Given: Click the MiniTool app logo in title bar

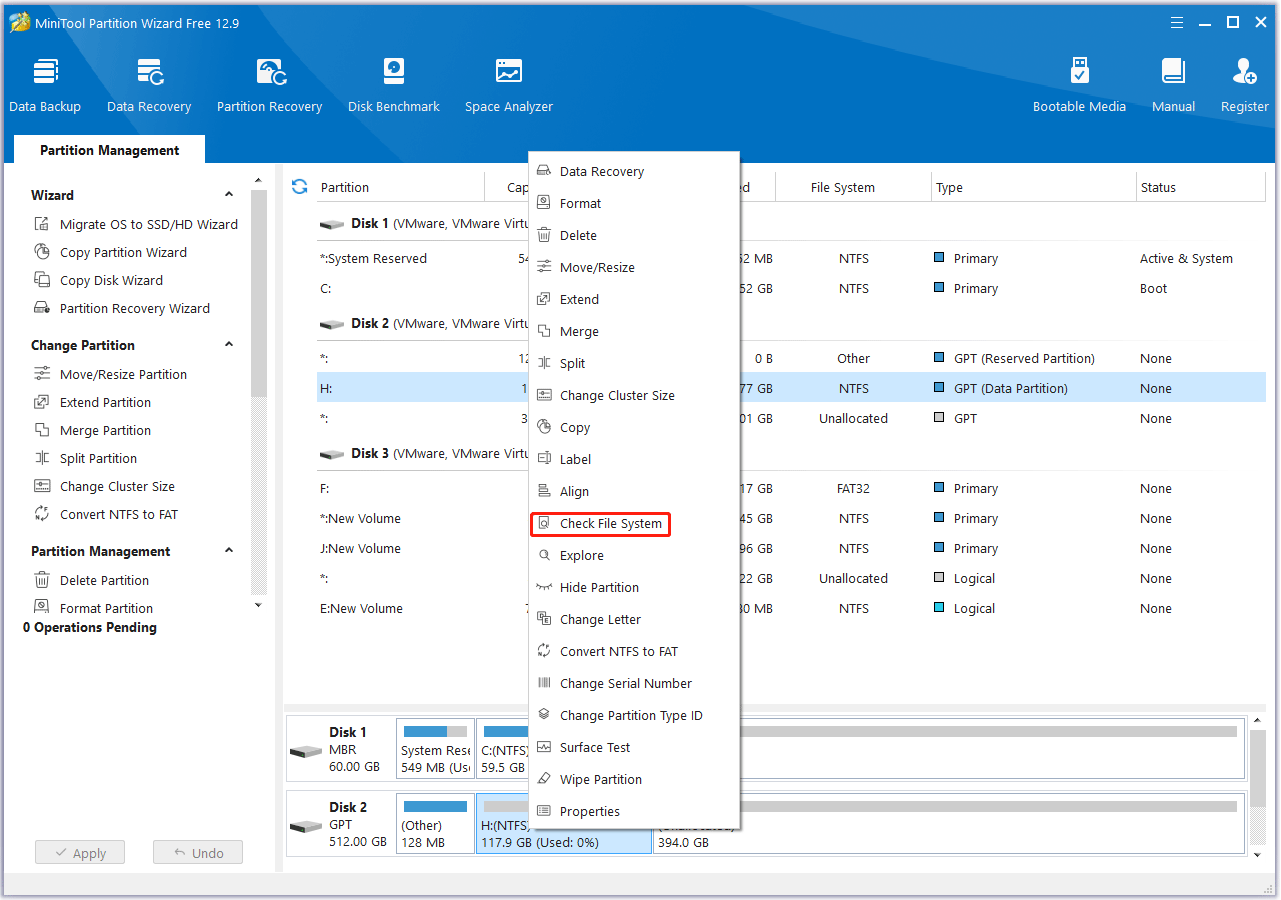Looking at the screenshot, I should point(19,23).
